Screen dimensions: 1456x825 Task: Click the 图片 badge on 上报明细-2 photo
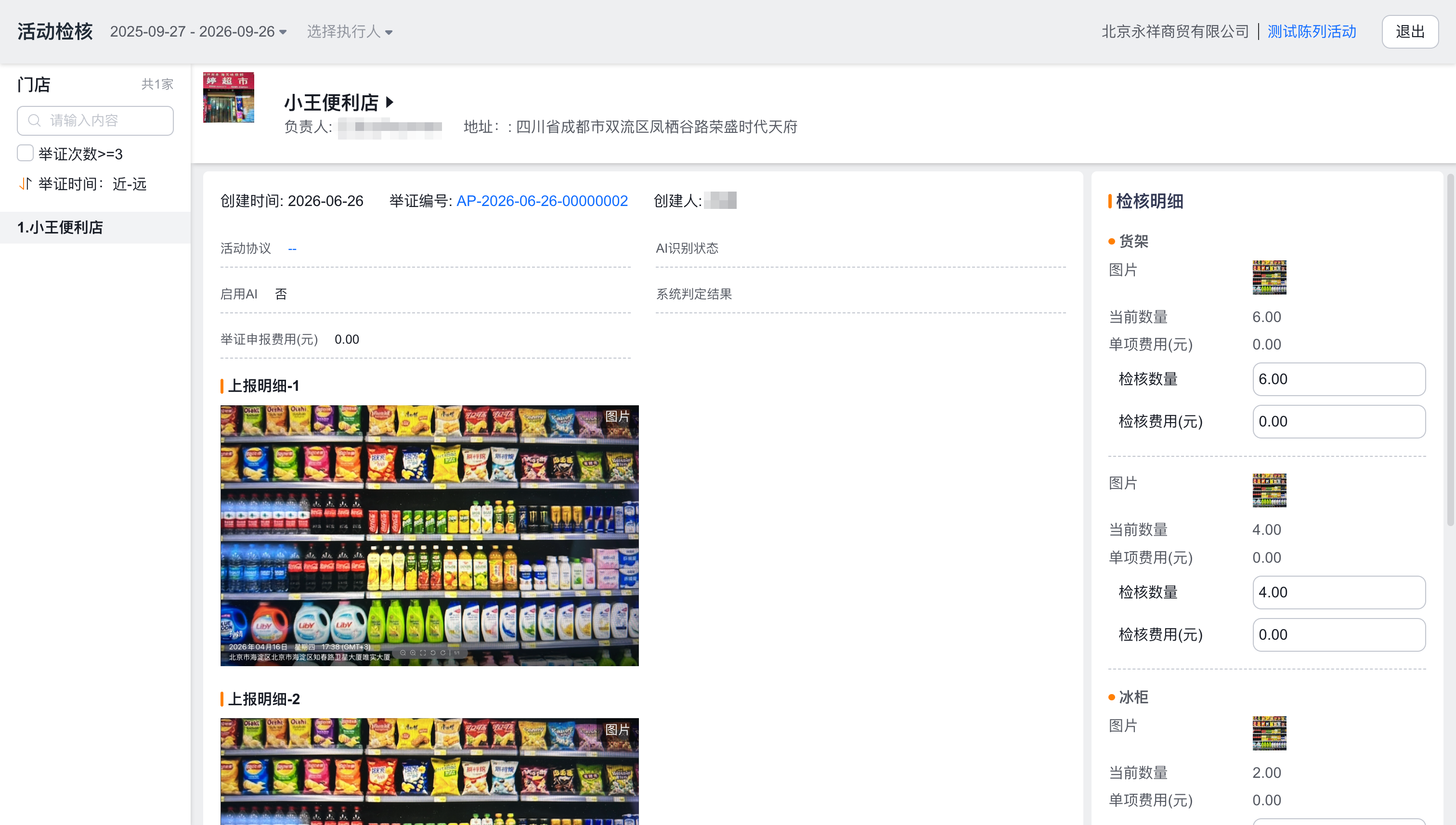pos(617,730)
